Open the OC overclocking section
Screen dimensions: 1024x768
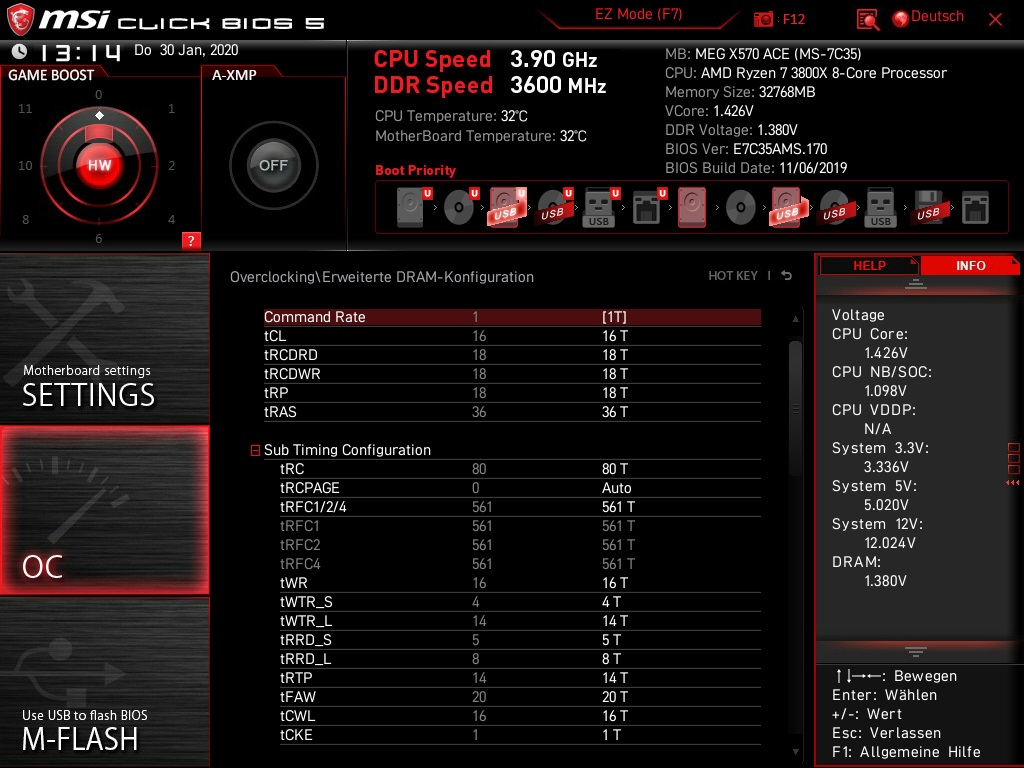[104, 510]
